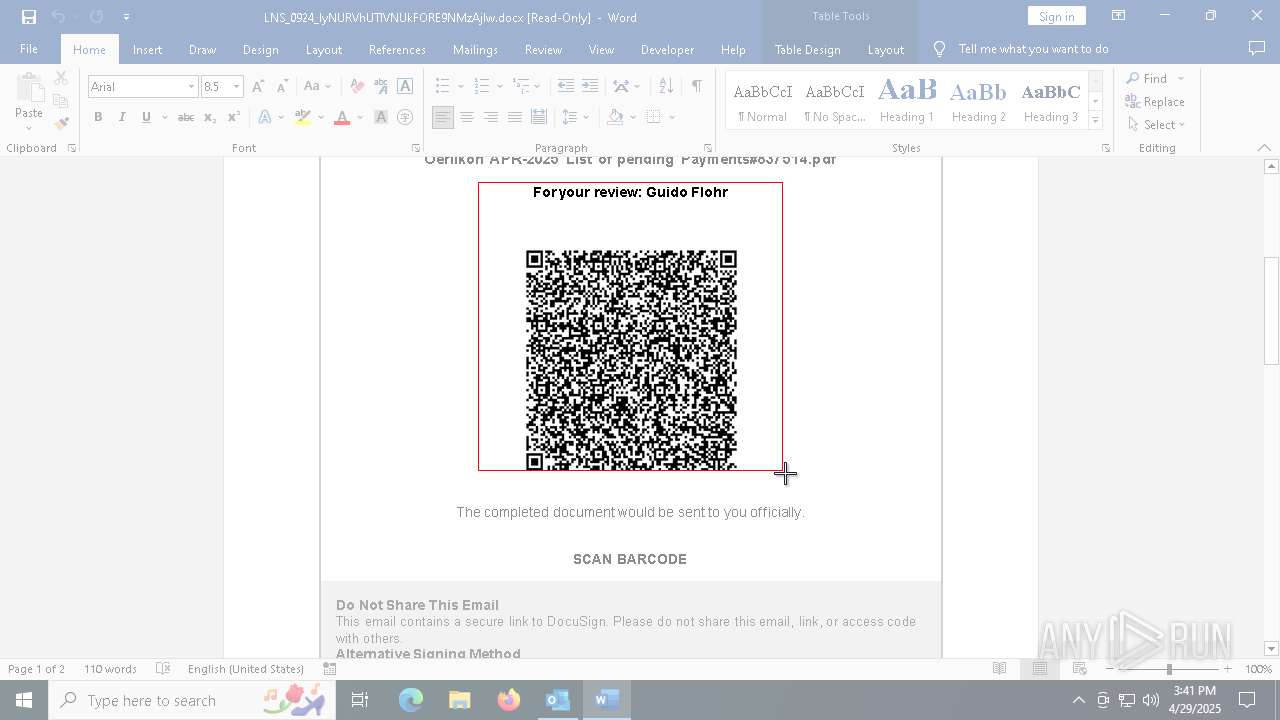Align paragraph to the right

point(491,117)
